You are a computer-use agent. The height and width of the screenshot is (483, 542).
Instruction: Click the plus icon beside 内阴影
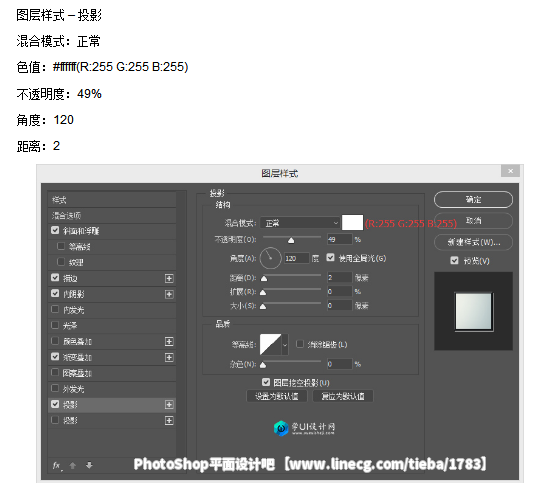[x=169, y=294]
